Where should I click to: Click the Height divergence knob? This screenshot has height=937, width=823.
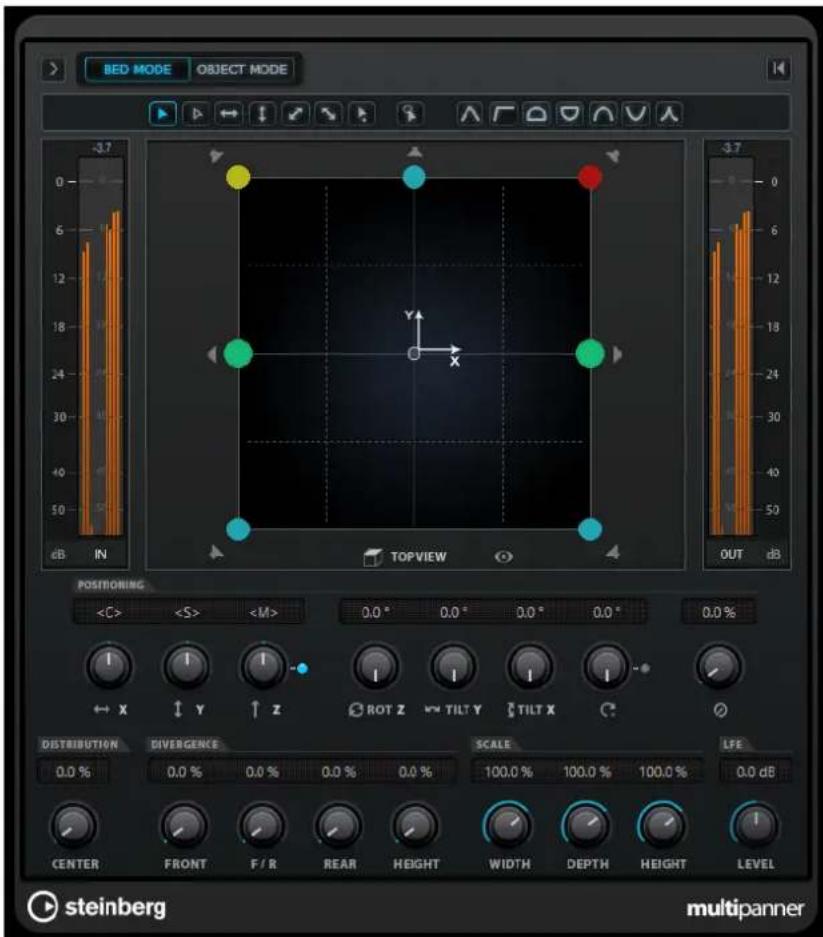tap(415, 825)
